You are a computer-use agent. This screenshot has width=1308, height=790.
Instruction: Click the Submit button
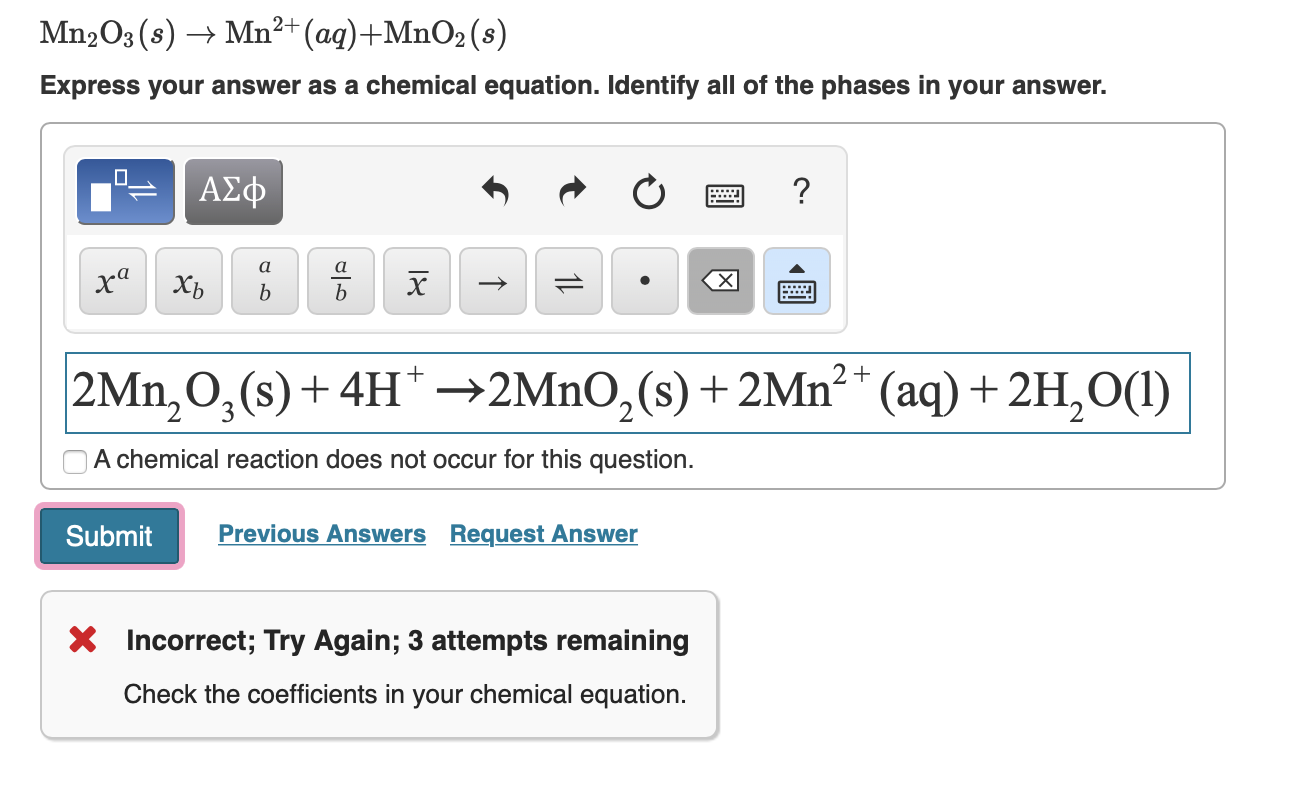click(x=108, y=535)
